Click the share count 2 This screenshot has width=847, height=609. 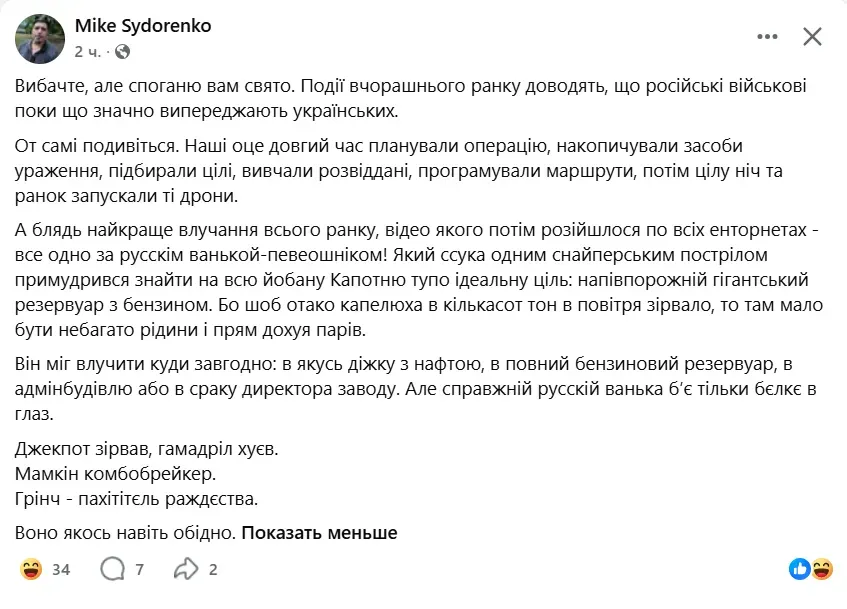[213, 570]
